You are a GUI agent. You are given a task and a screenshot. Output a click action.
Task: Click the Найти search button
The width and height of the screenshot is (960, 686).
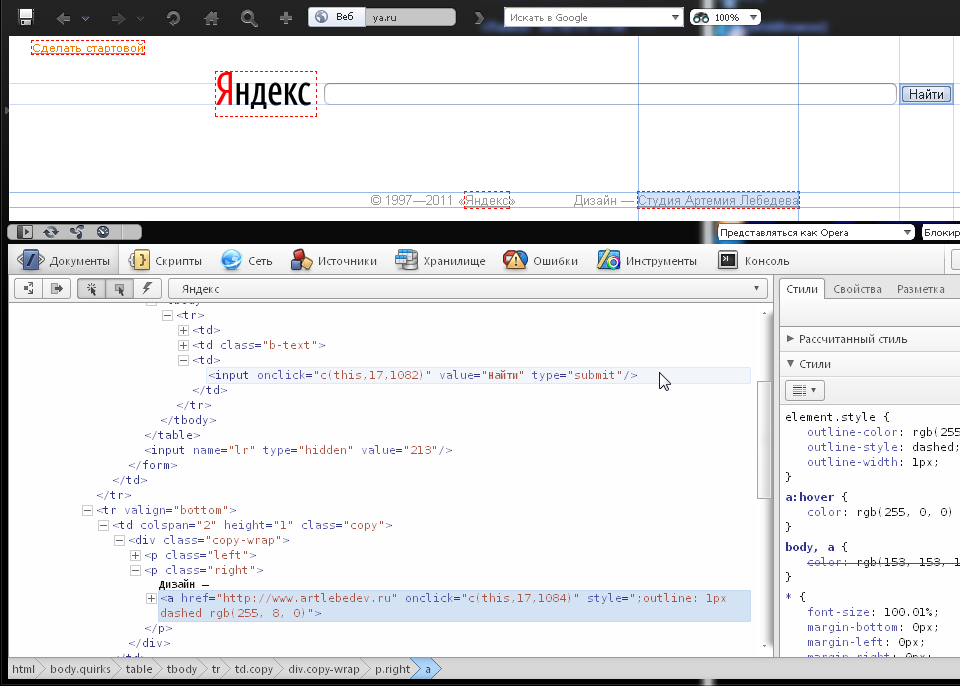tap(926, 94)
